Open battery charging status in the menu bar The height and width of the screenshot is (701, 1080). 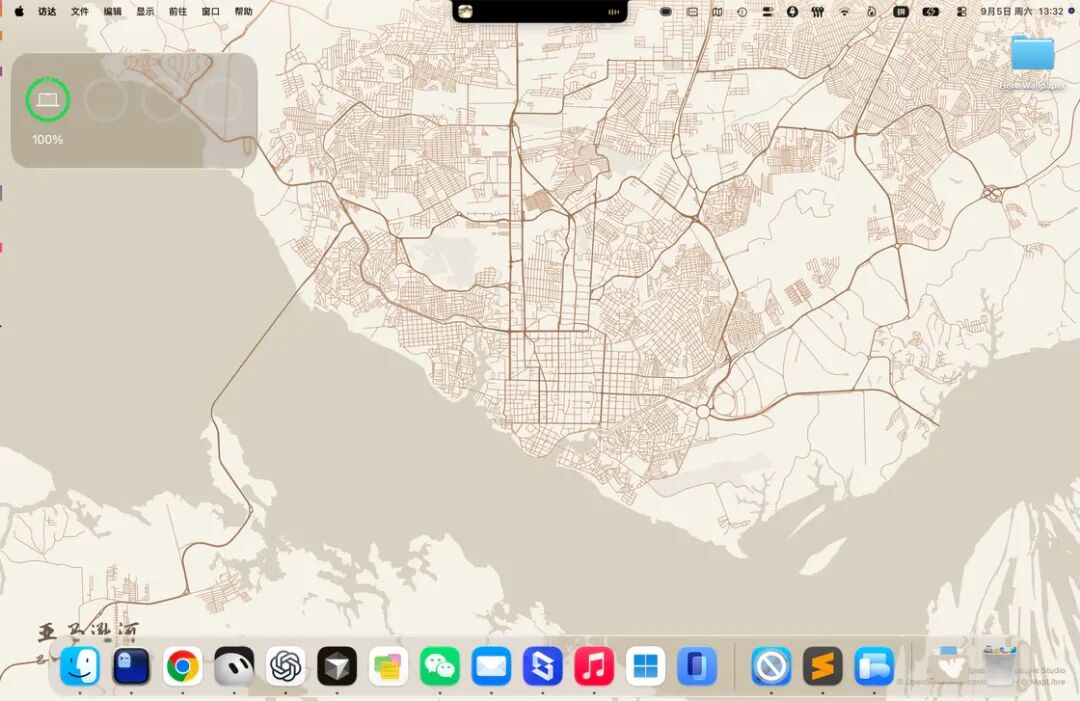click(931, 12)
